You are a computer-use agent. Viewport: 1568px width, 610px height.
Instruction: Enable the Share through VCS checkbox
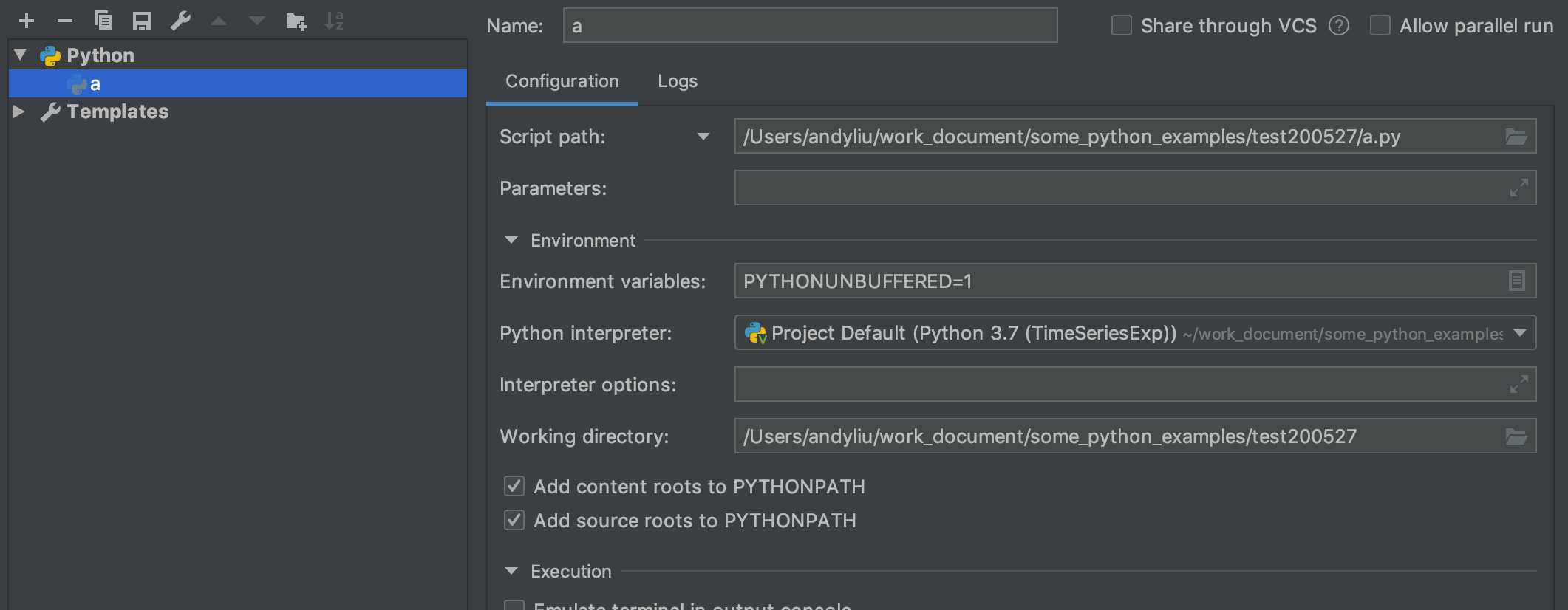point(1122,26)
